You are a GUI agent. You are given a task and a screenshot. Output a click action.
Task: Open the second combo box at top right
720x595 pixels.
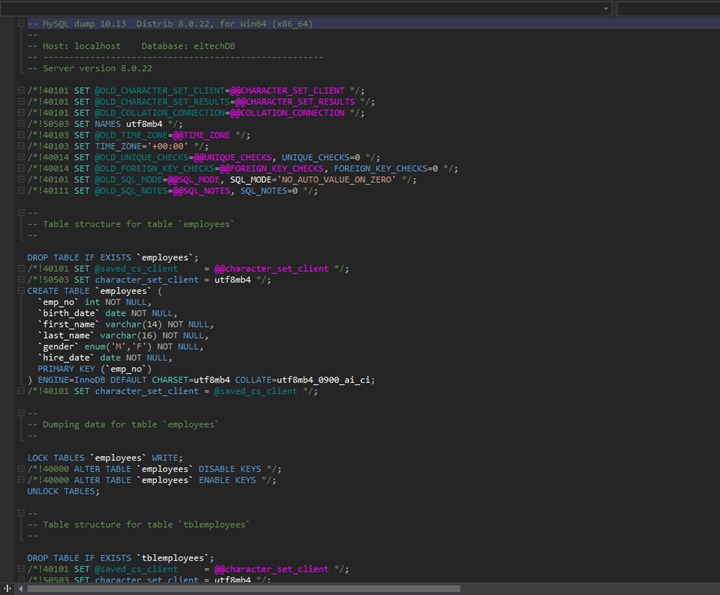(668, 9)
